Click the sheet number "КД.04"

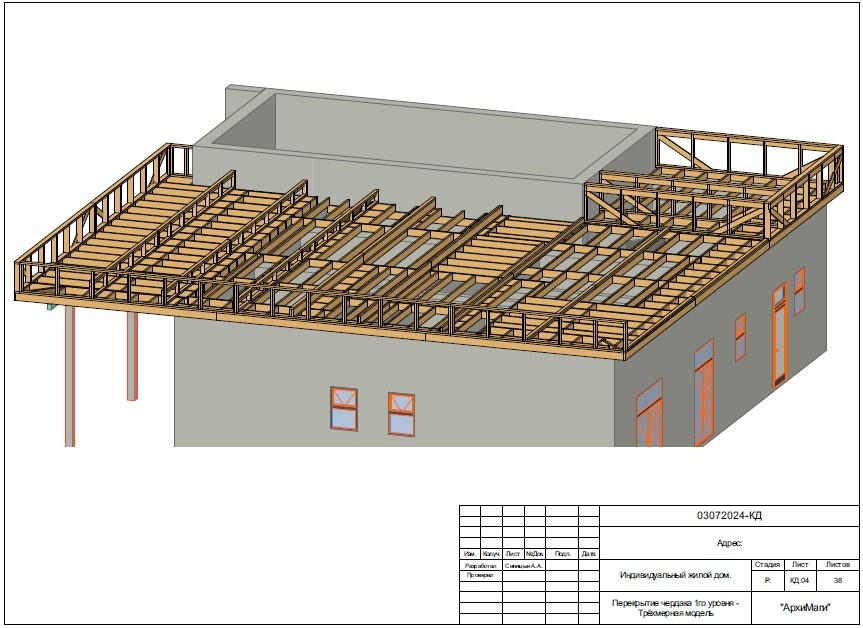click(x=800, y=581)
